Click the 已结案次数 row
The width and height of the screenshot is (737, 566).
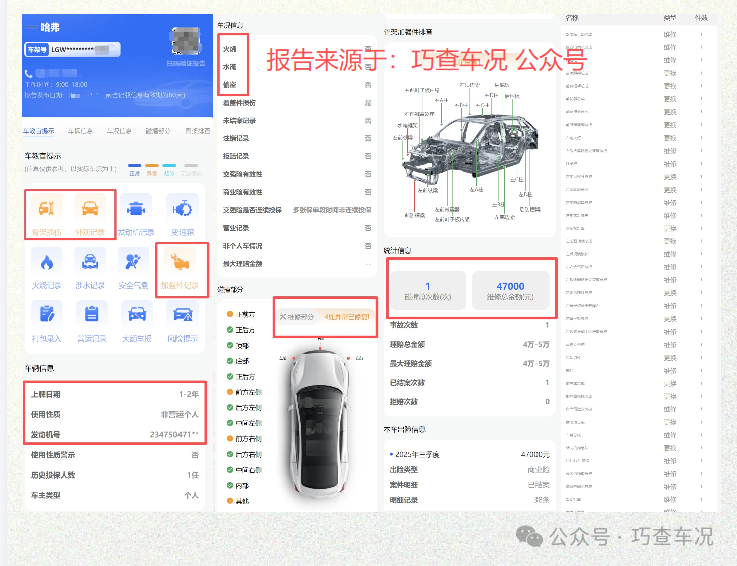point(470,382)
